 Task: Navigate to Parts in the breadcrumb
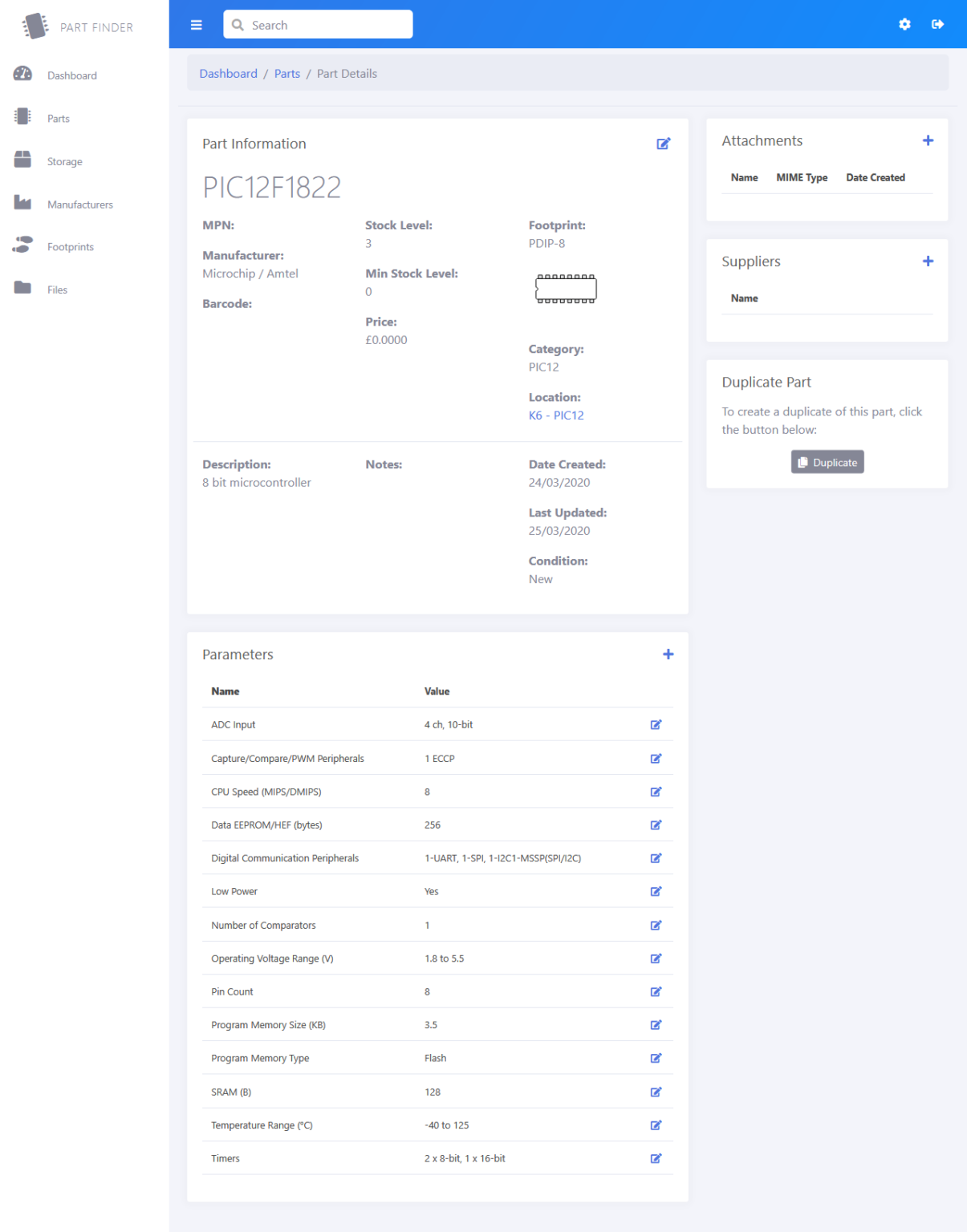click(x=287, y=73)
